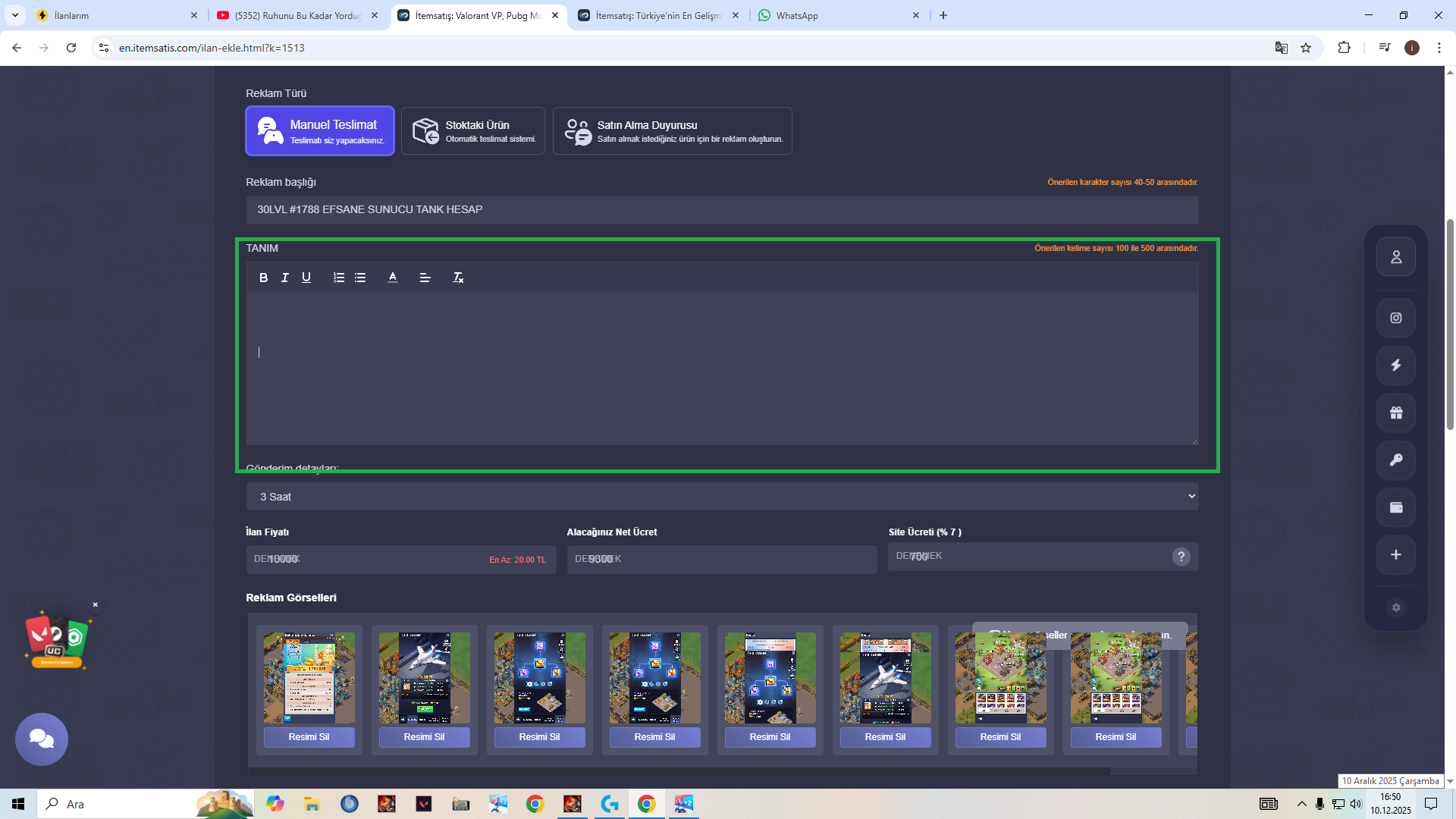View site information icon beside the URL
This screenshot has height=819, width=1456.
tap(104, 48)
